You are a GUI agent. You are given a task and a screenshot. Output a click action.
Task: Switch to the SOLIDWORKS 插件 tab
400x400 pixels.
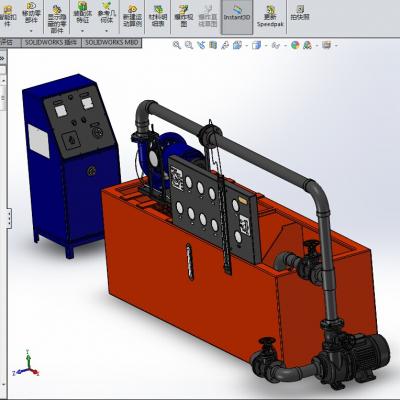[51, 43]
